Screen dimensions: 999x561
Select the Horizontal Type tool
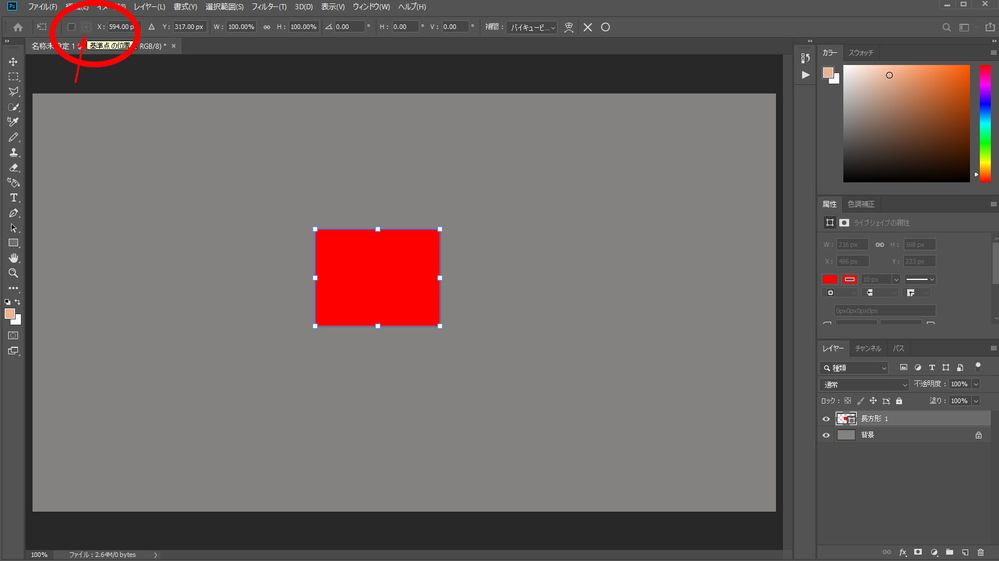pyautogui.click(x=13, y=198)
